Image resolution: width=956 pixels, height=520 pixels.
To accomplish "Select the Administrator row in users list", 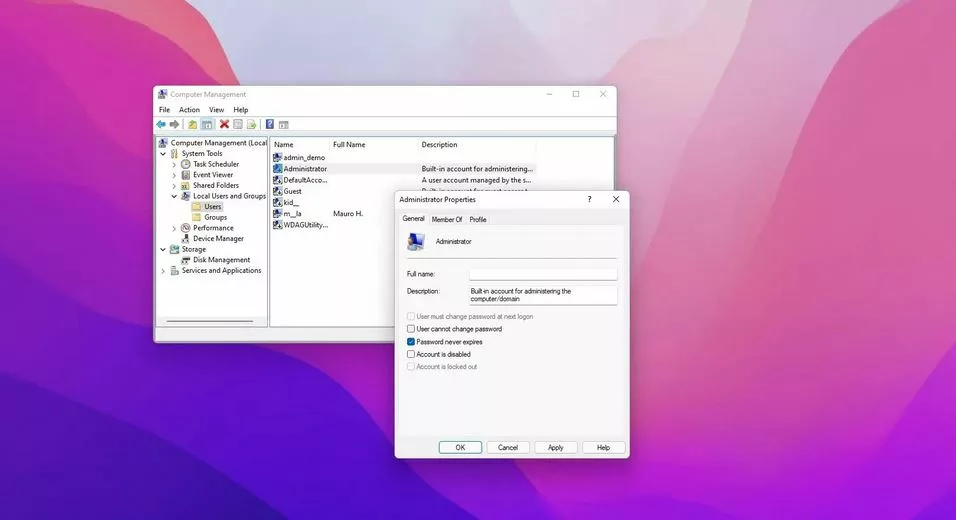I will coord(404,169).
